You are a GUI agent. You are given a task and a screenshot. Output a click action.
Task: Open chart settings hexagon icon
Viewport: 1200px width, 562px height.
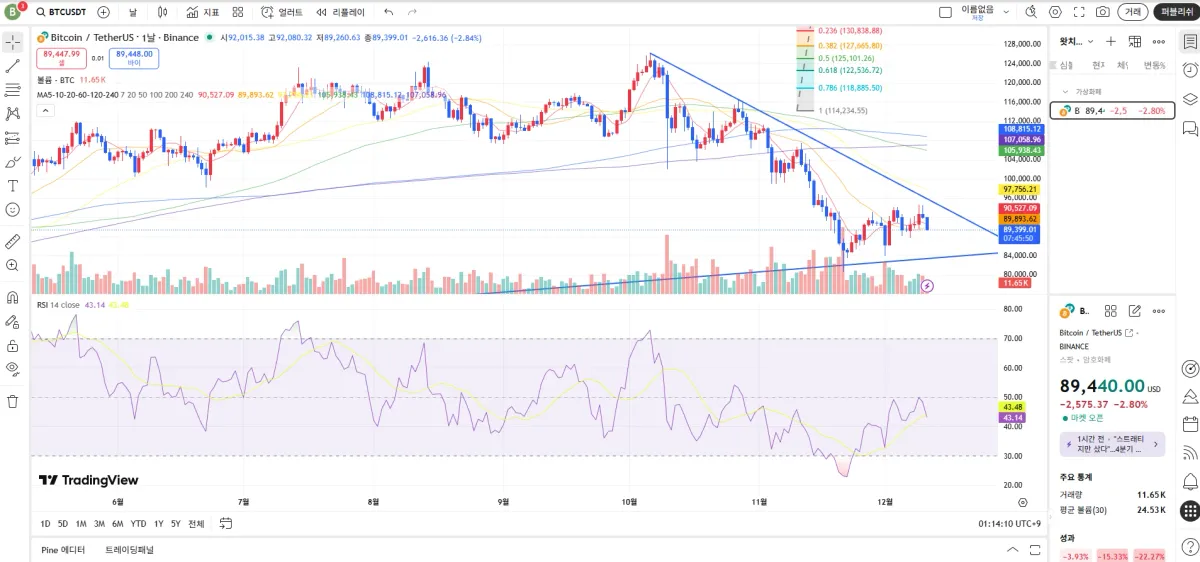pyautogui.click(x=1055, y=12)
